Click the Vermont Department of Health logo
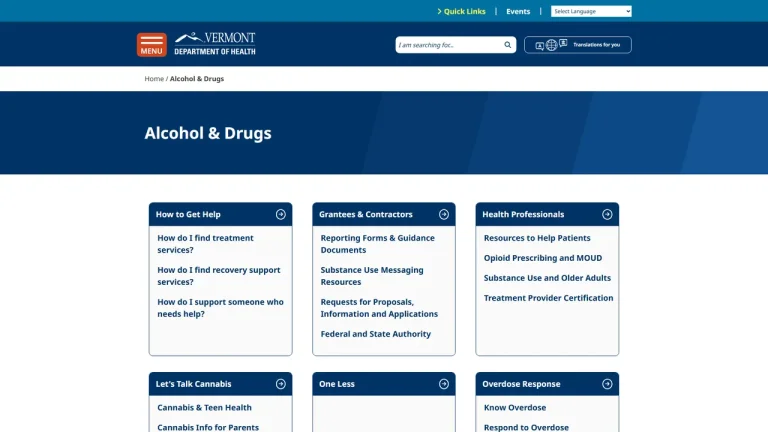 point(215,44)
